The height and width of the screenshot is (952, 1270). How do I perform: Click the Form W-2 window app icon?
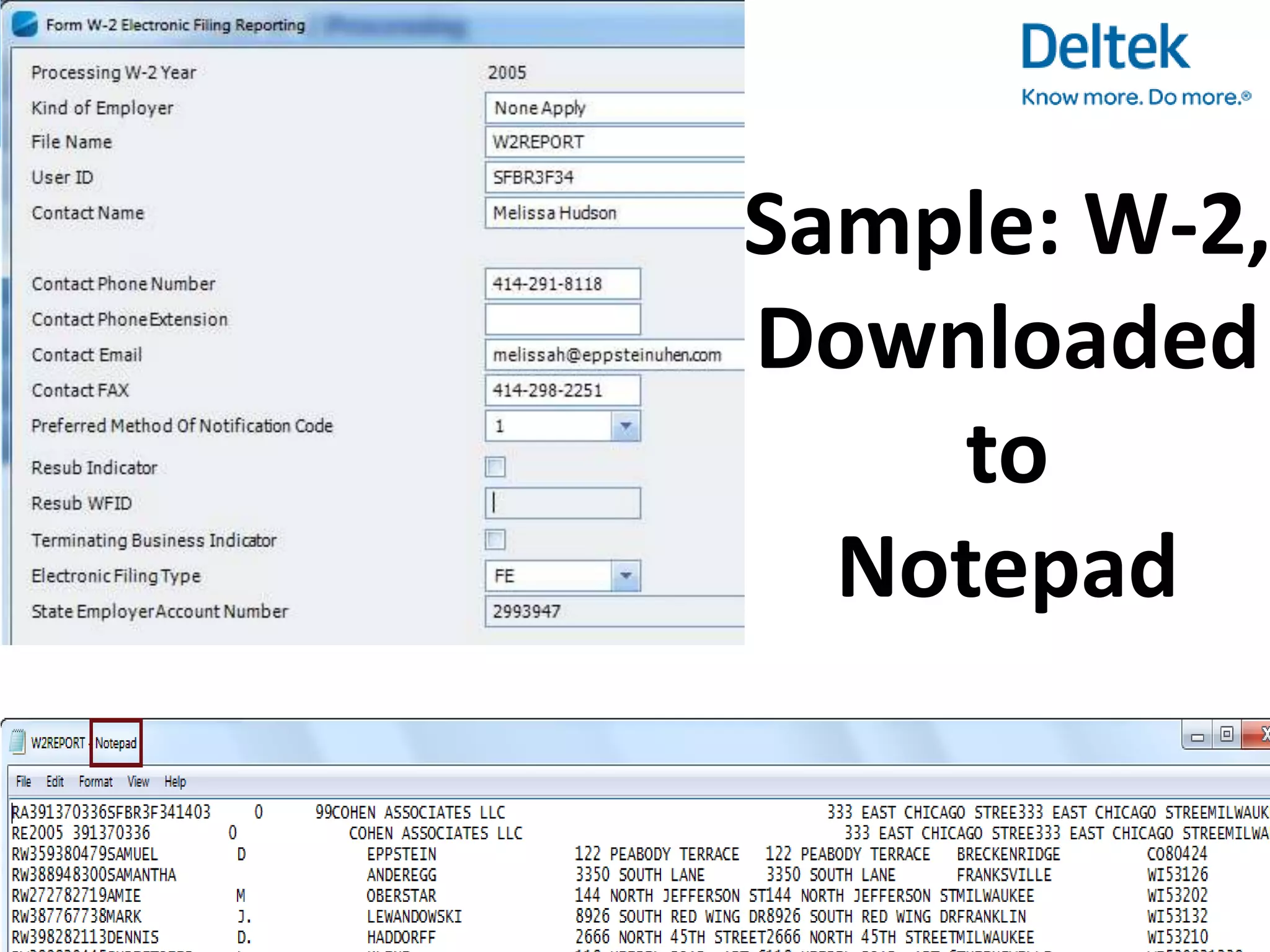[25, 25]
